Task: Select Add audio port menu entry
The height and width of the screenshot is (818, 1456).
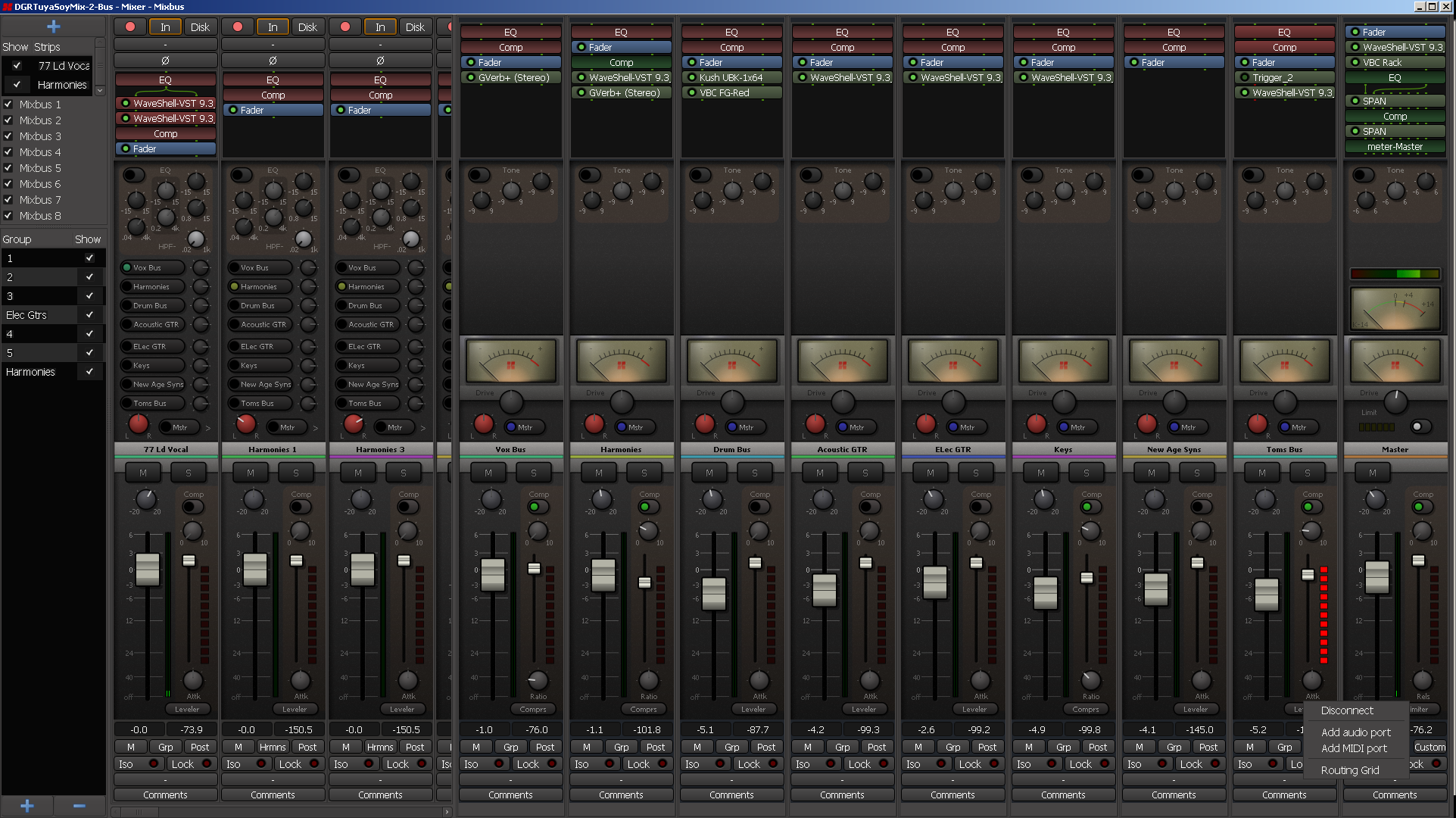Action: click(x=1355, y=732)
